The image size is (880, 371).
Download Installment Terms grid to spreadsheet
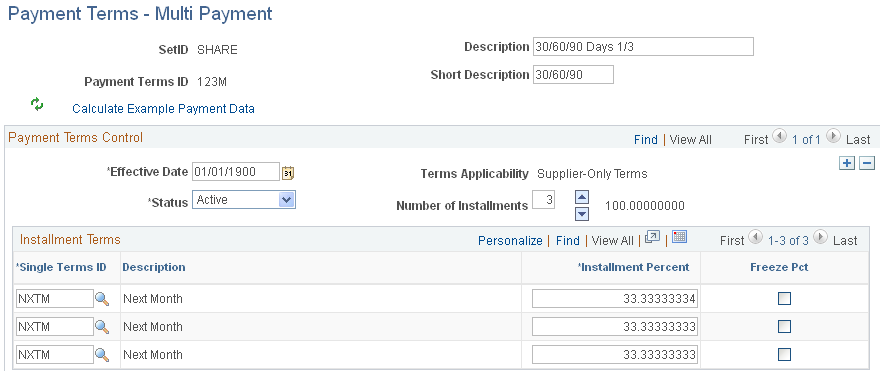(x=680, y=237)
